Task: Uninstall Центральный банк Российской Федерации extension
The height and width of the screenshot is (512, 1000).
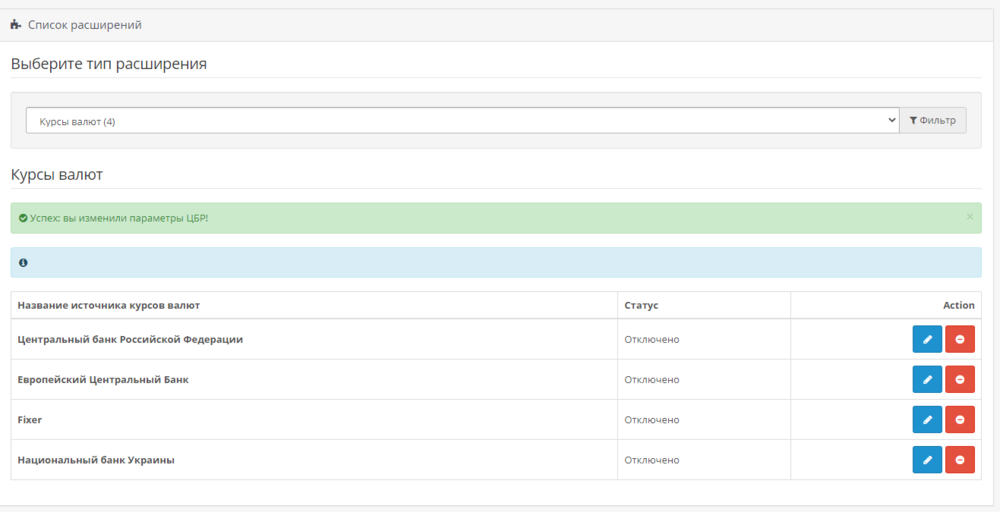Action: [x=959, y=340]
